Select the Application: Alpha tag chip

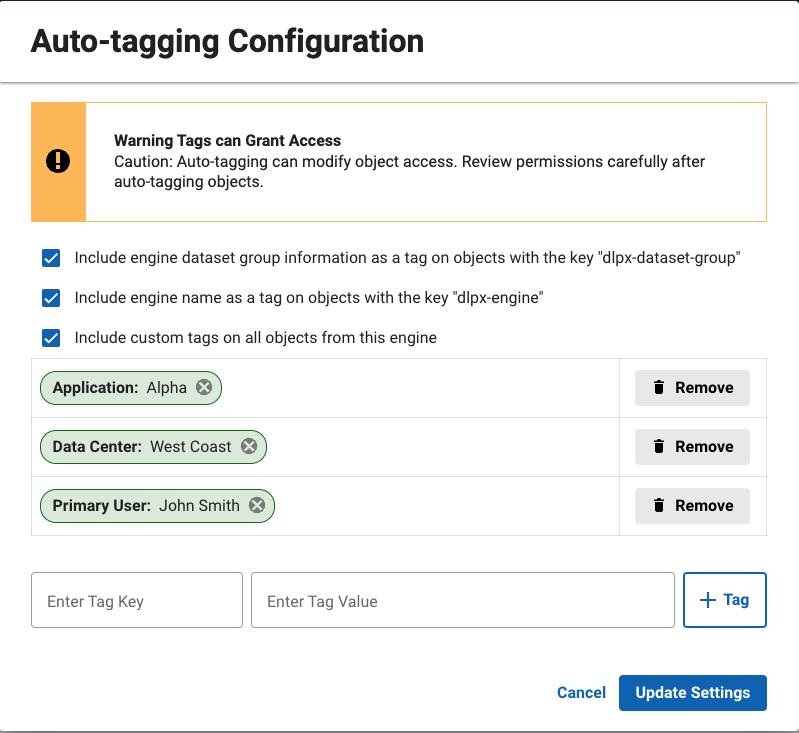[x=120, y=388]
